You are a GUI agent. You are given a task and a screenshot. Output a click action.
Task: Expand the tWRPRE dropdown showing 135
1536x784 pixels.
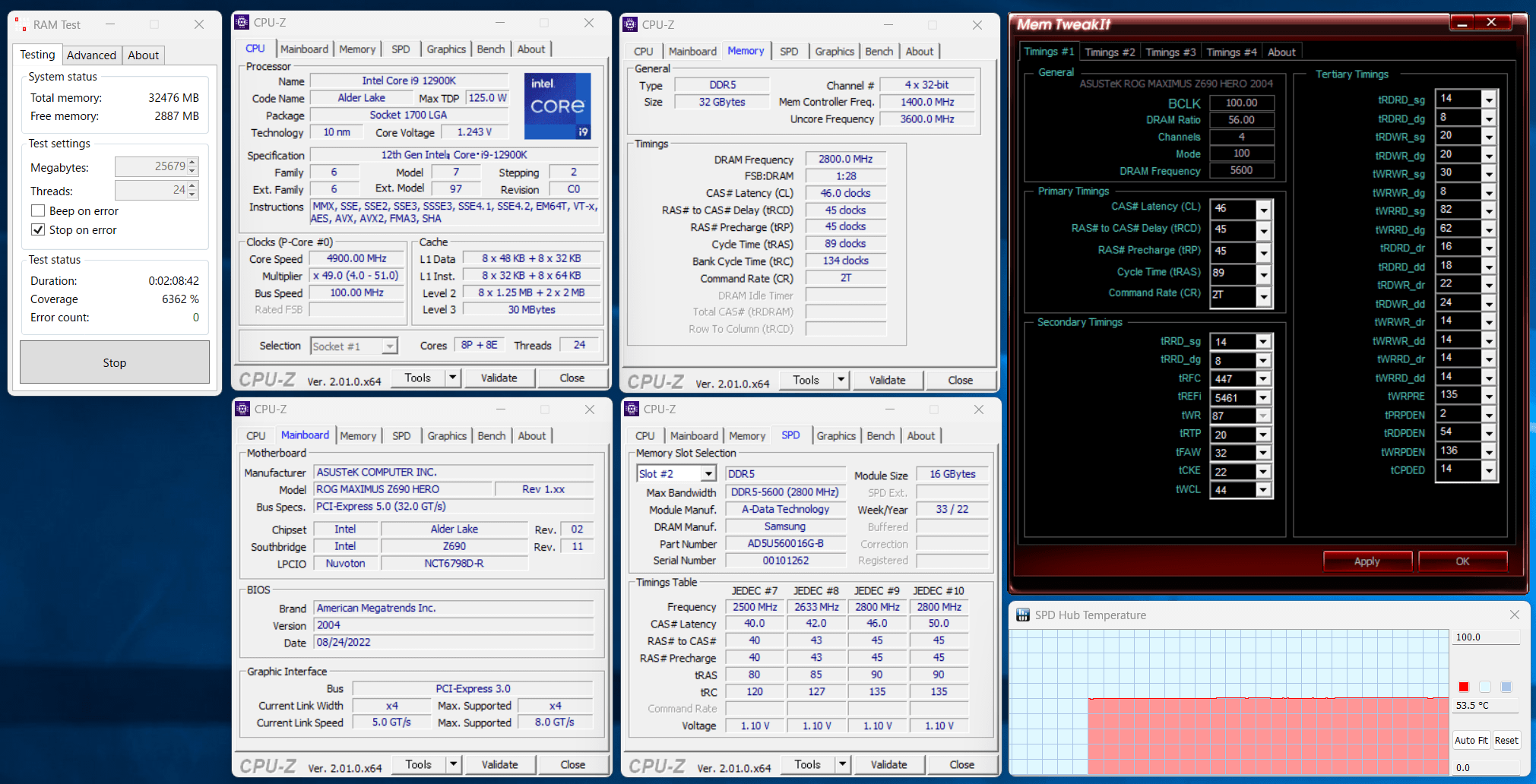click(x=1489, y=395)
